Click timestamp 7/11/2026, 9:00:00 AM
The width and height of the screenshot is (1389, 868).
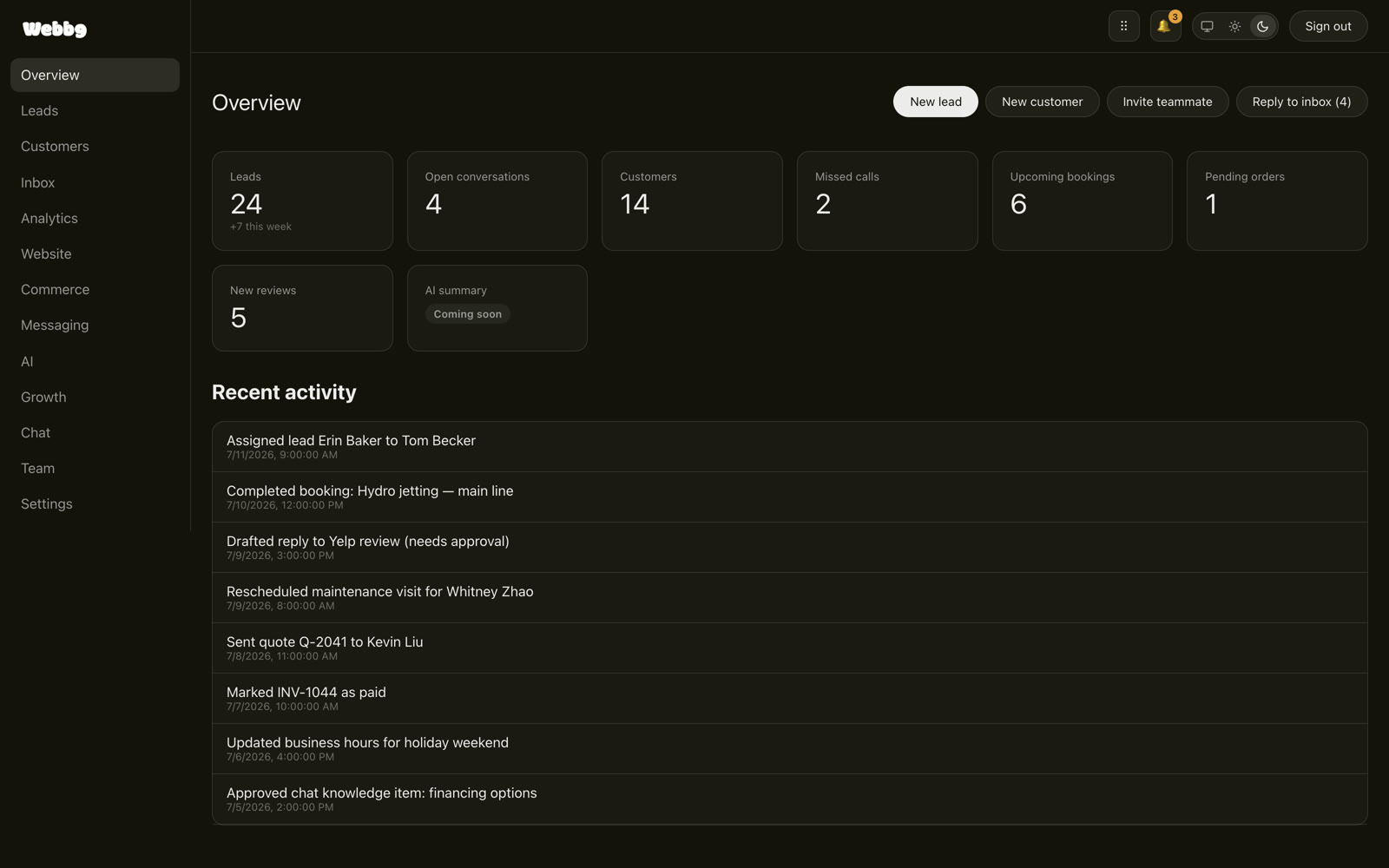click(x=282, y=455)
